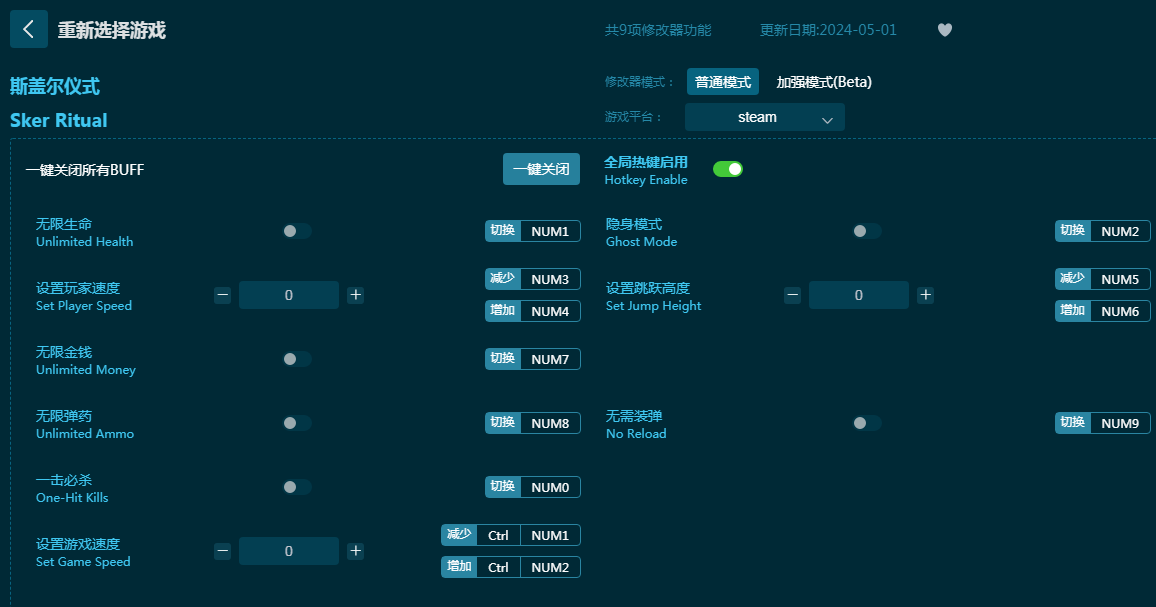
Task: Click 切换 NUM2 hotkey for Ghost Mode
Action: click(x=1102, y=231)
